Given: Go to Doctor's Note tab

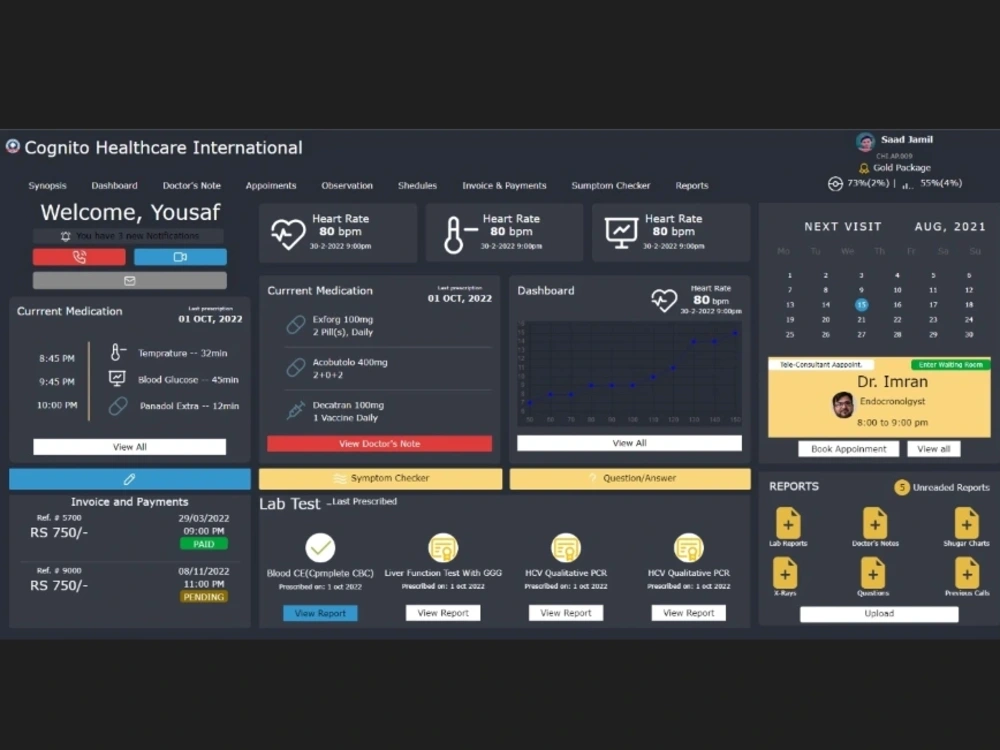Looking at the screenshot, I should point(191,186).
